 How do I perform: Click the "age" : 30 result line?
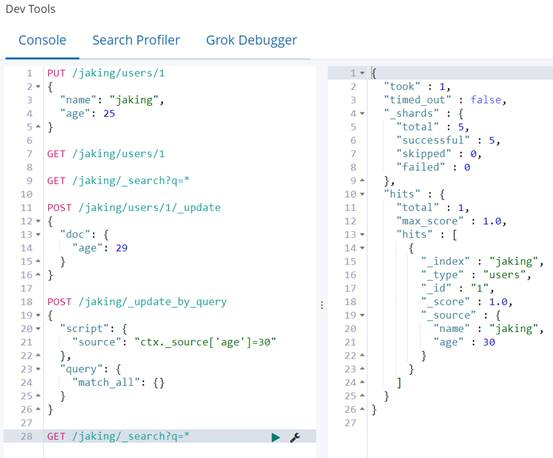[x=464, y=342]
